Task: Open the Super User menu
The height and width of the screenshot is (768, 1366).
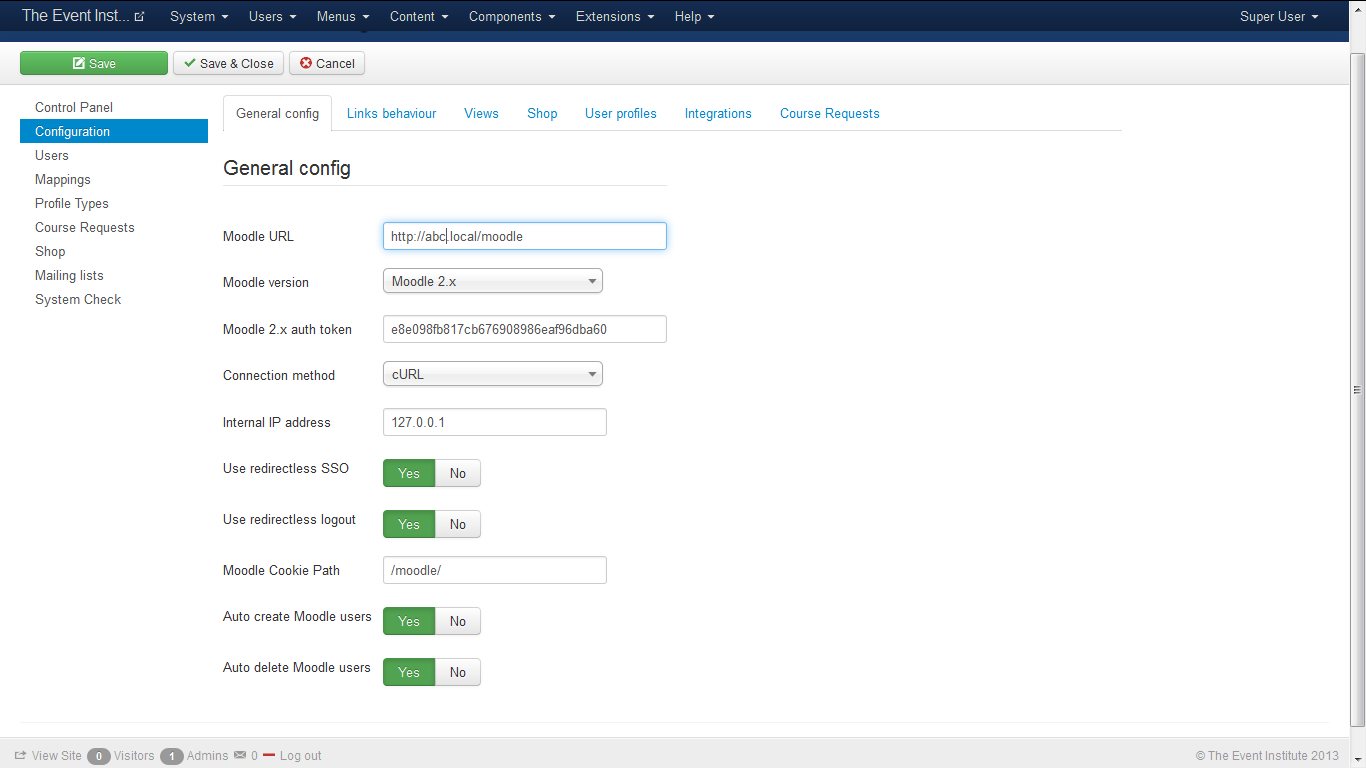Action: [1278, 17]
